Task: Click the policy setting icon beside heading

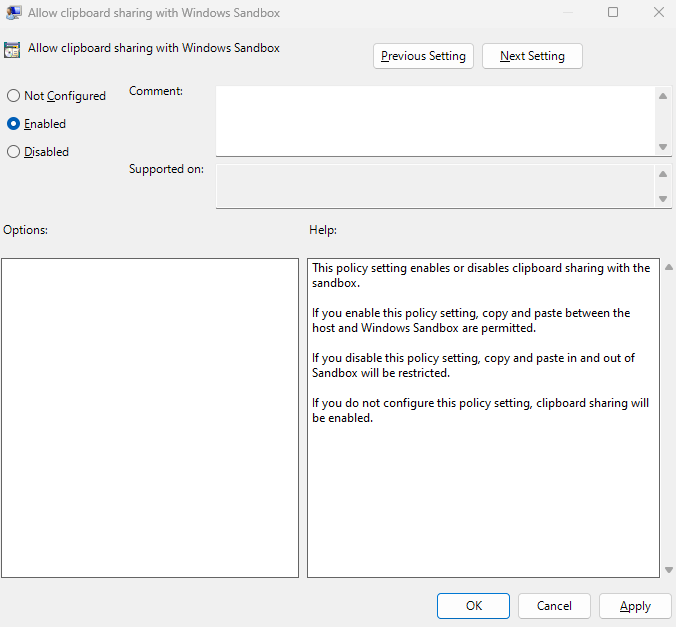Action: pos(12,50)
